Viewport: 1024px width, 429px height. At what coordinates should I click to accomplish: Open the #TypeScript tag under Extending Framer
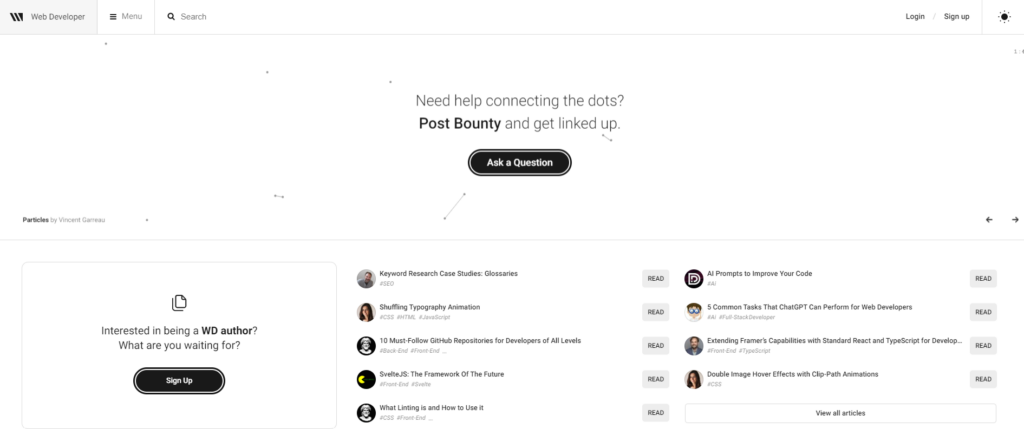(x=754, y=351)
